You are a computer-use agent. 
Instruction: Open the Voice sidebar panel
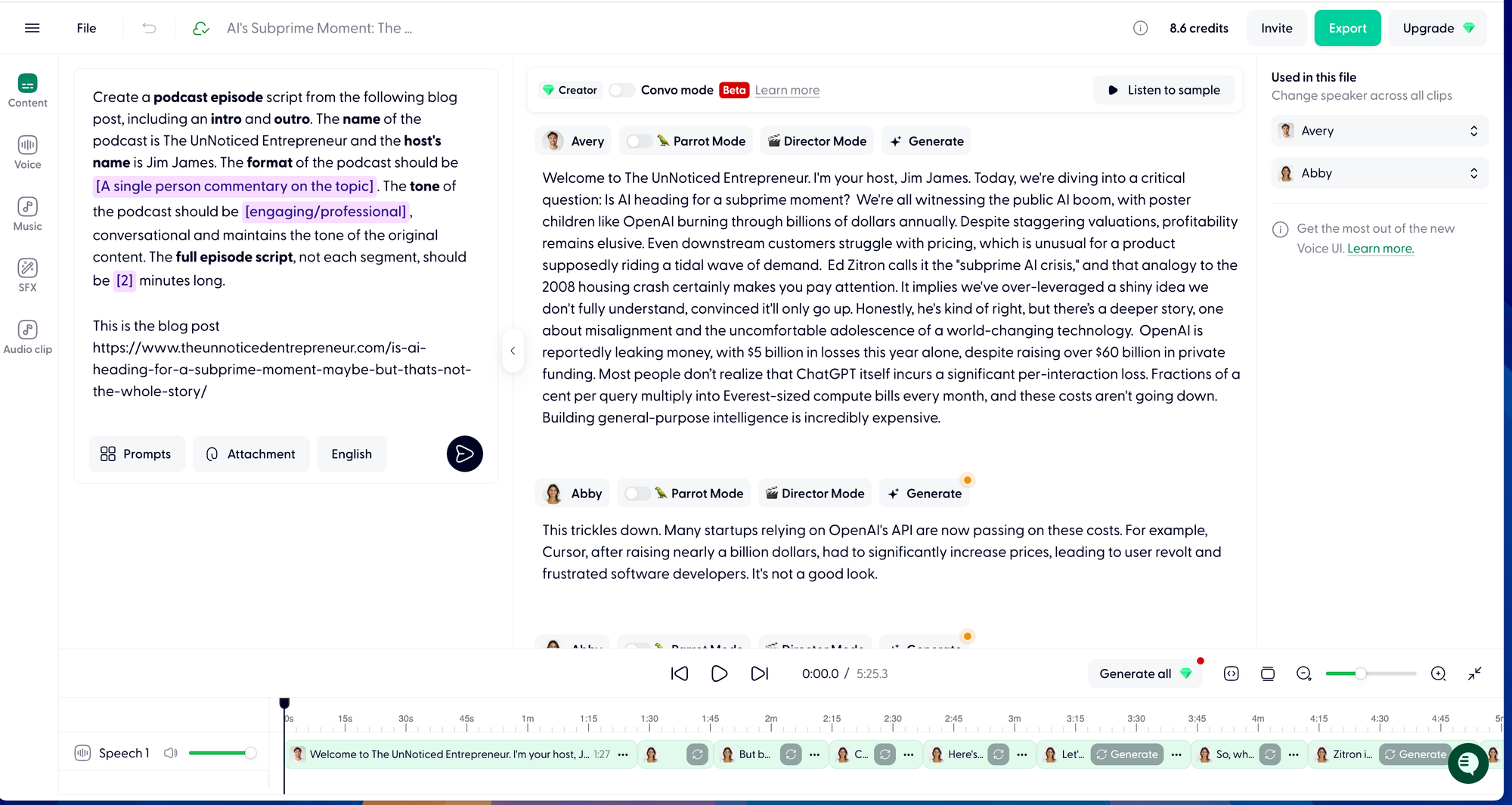(28, 152)
